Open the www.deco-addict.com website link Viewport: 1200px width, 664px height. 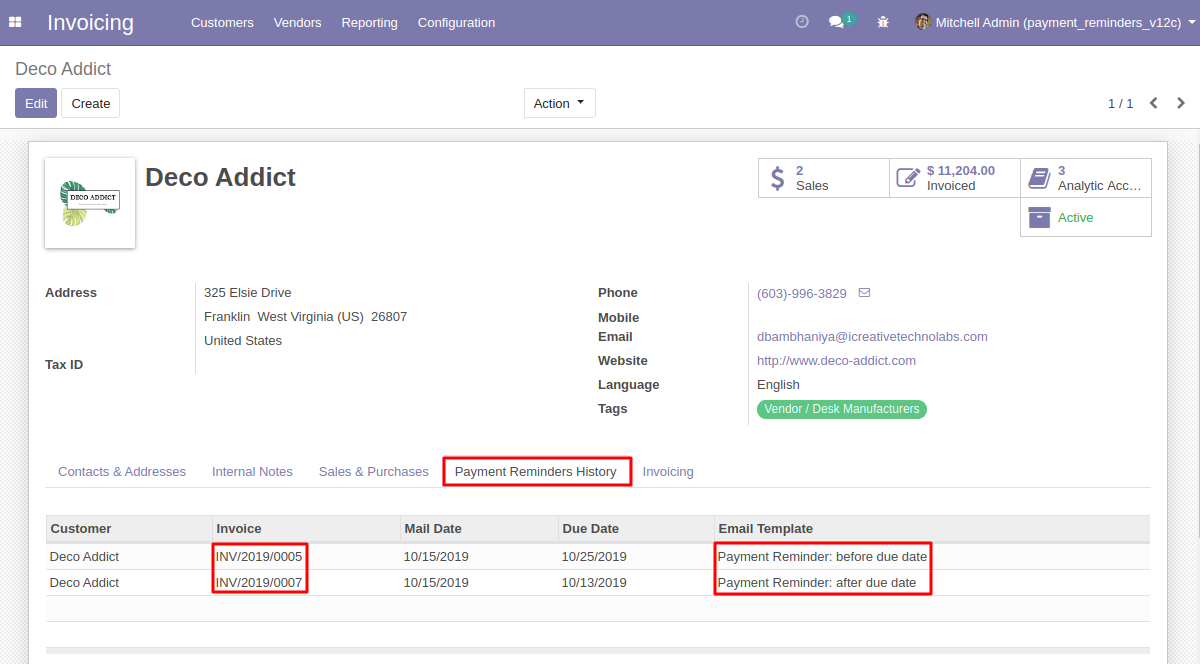coord(836,360)
